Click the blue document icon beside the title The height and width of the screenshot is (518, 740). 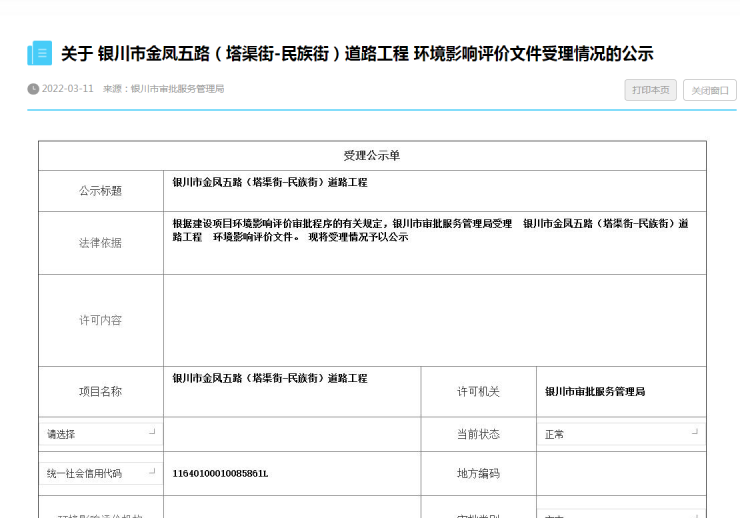coord(40,53)
